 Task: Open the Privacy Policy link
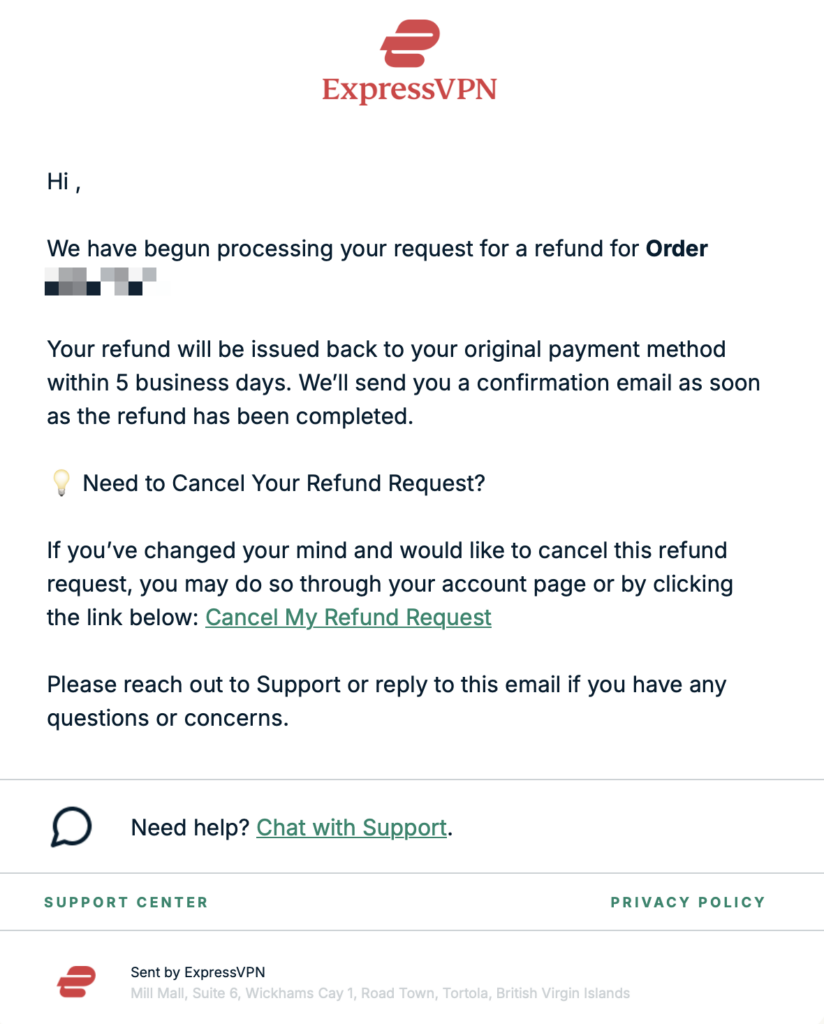[687, 902]
